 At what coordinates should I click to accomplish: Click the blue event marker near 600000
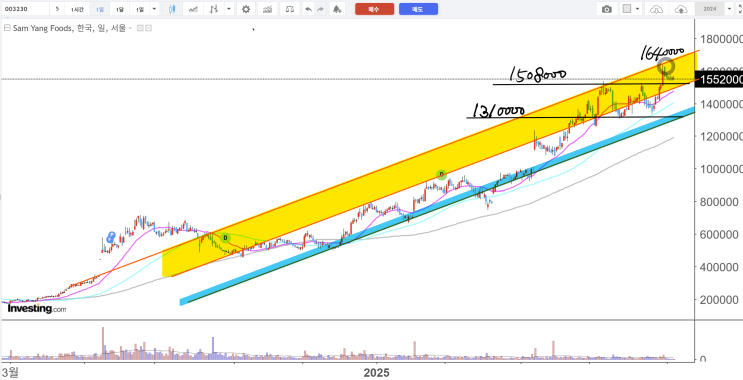[x=111, y=237]
